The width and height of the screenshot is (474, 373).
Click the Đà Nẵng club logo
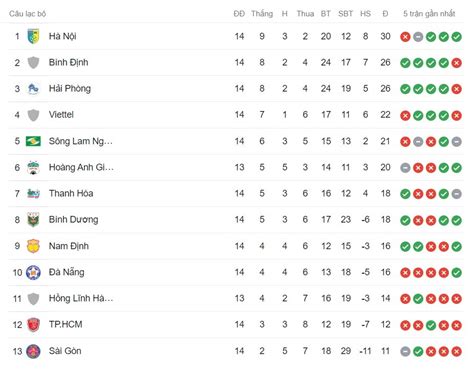[x=33, y=272]
